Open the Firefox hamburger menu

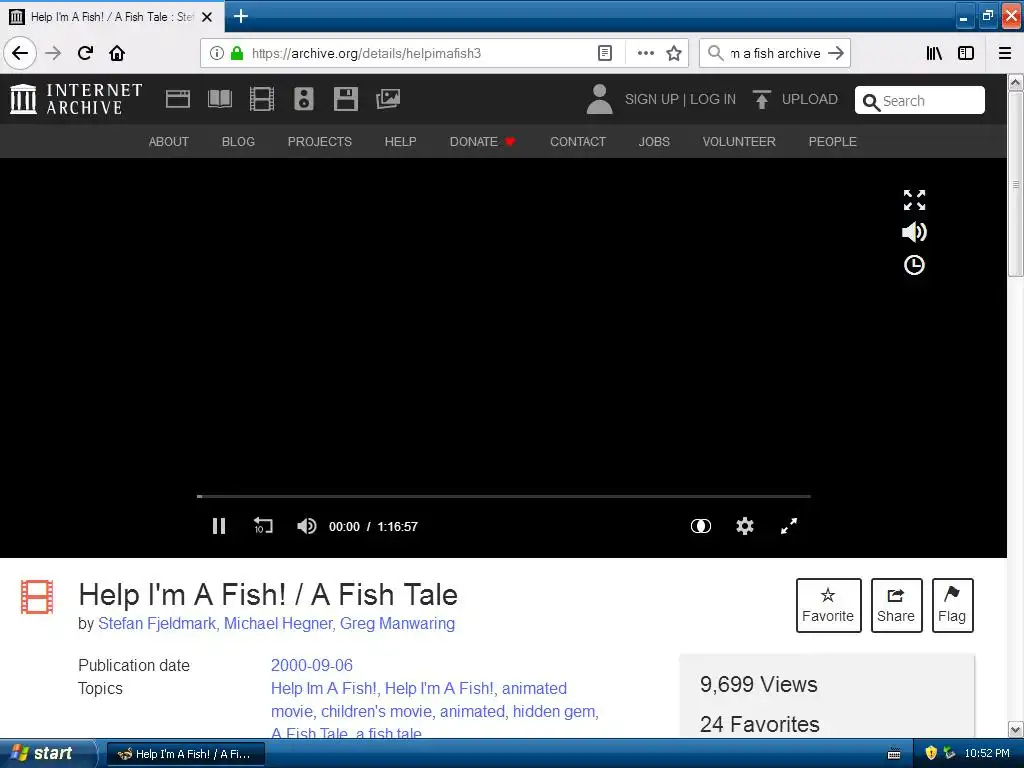[1005, 53]
